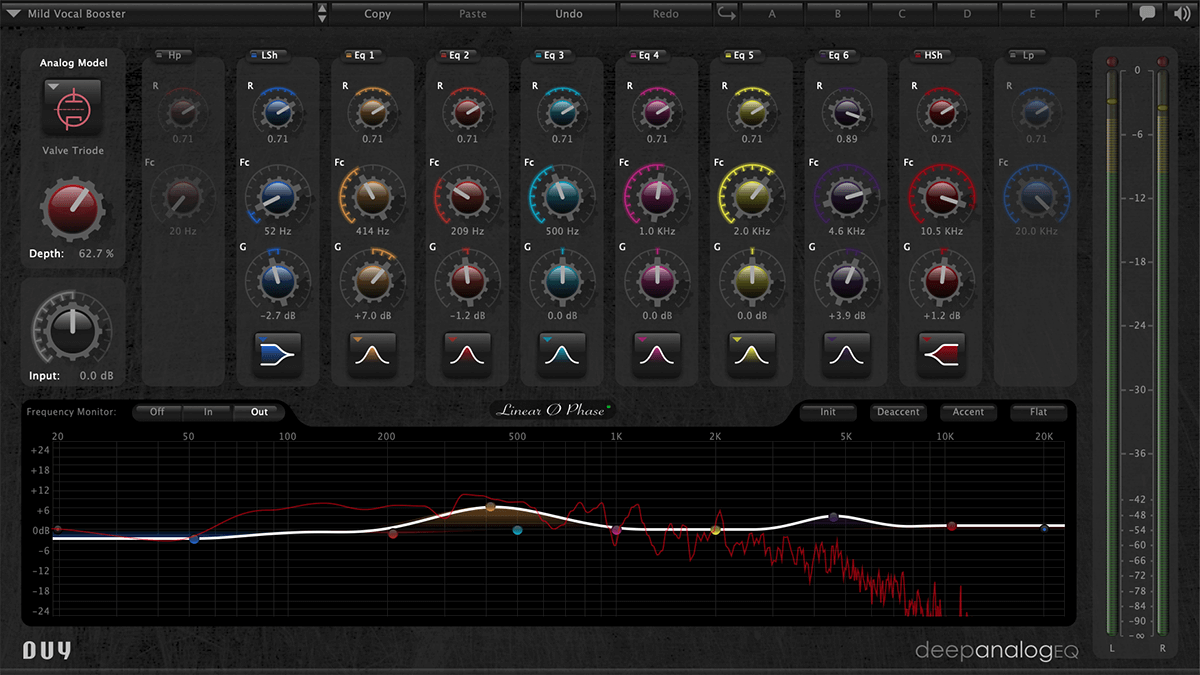The height and width of the screenshot is (675, 1200).
Task: Click the HSh high-shelf curve icon
Action: click(x=941, y=354)
